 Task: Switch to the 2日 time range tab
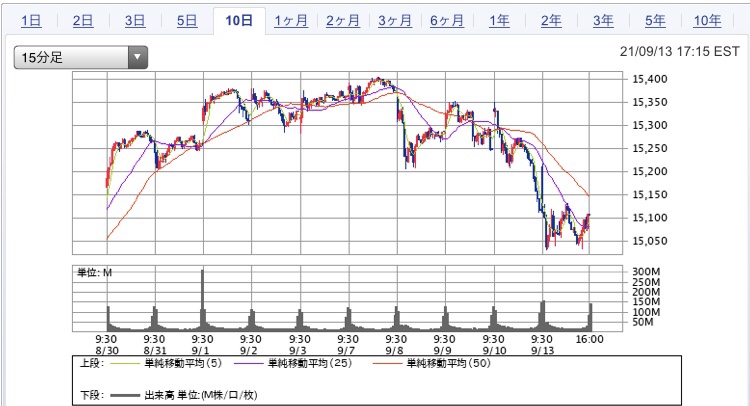tap(83, 21)
